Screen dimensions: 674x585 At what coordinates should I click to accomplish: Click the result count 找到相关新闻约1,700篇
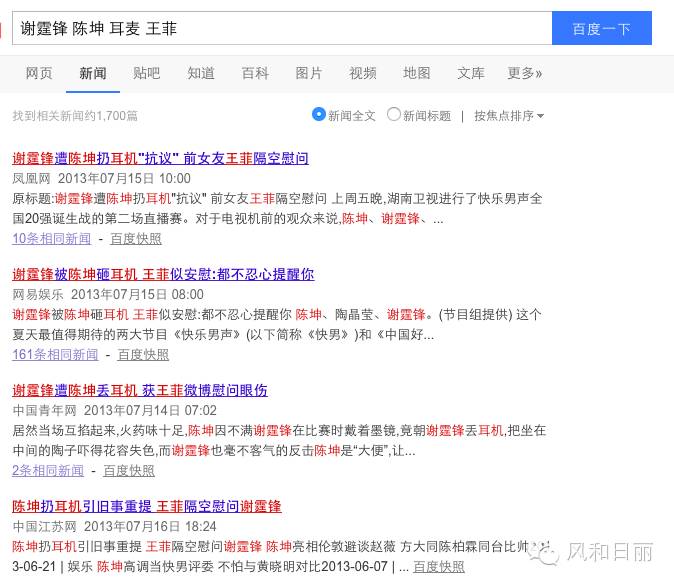tap(75, 116)
